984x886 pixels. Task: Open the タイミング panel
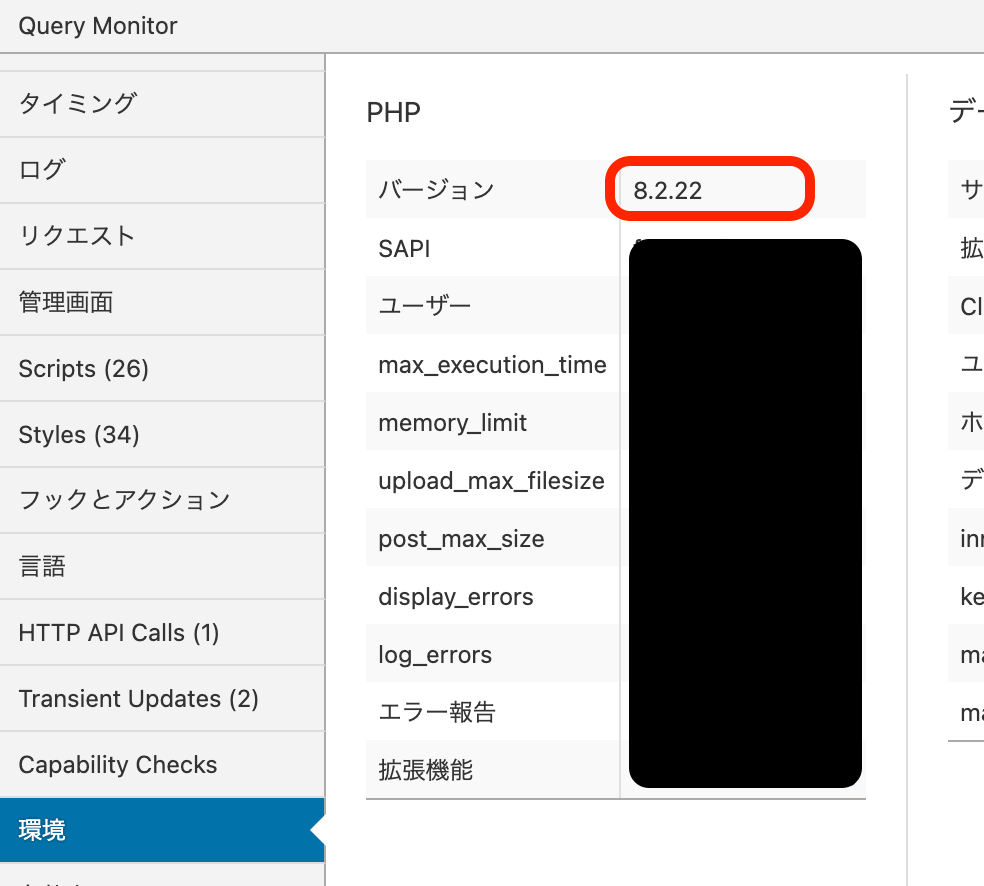tap(78, 104)
